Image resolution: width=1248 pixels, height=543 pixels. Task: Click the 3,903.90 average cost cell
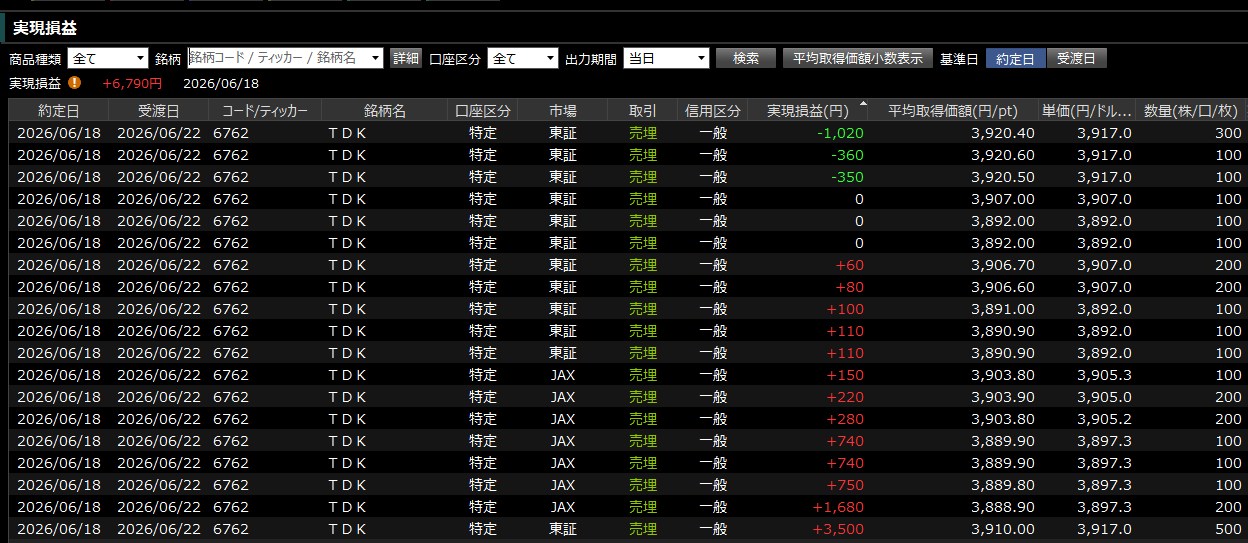pyautogui.click(x=1003, y=397)
